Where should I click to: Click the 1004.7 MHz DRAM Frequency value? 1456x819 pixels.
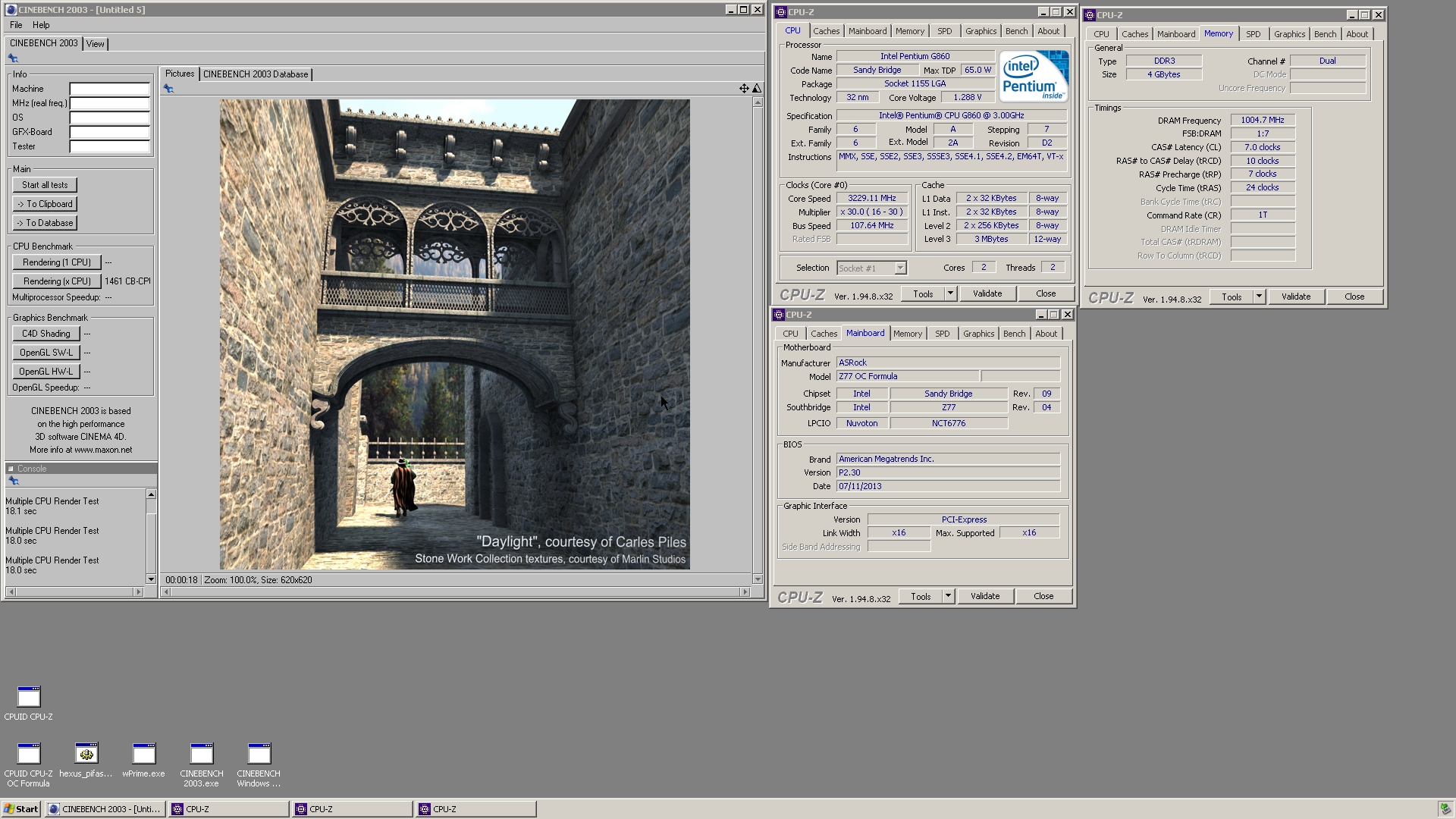[x=1263, y=120]
